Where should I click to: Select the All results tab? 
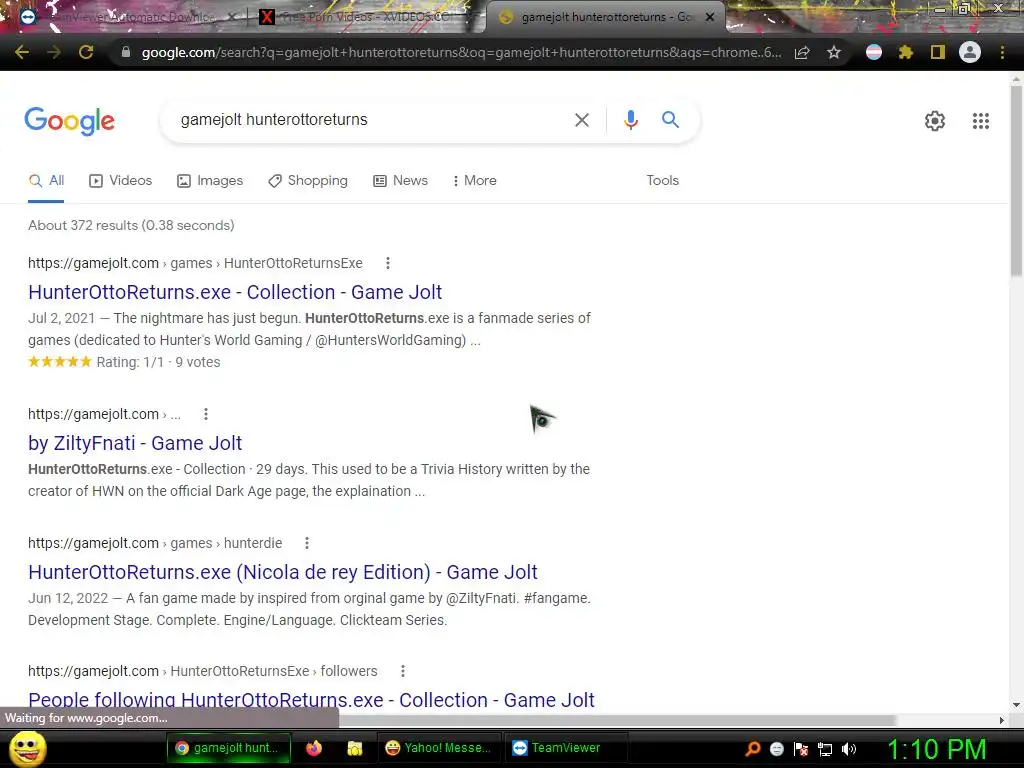pyautogui.click(x=46, y=181)
